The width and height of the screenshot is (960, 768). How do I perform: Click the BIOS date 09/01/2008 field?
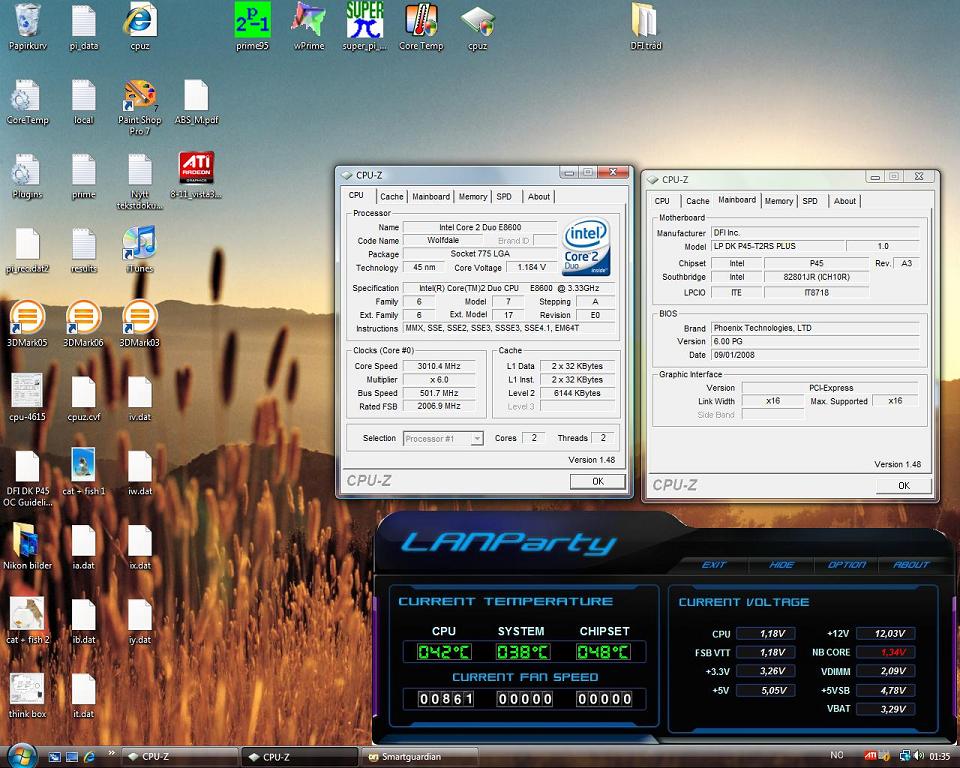point(816,355)
